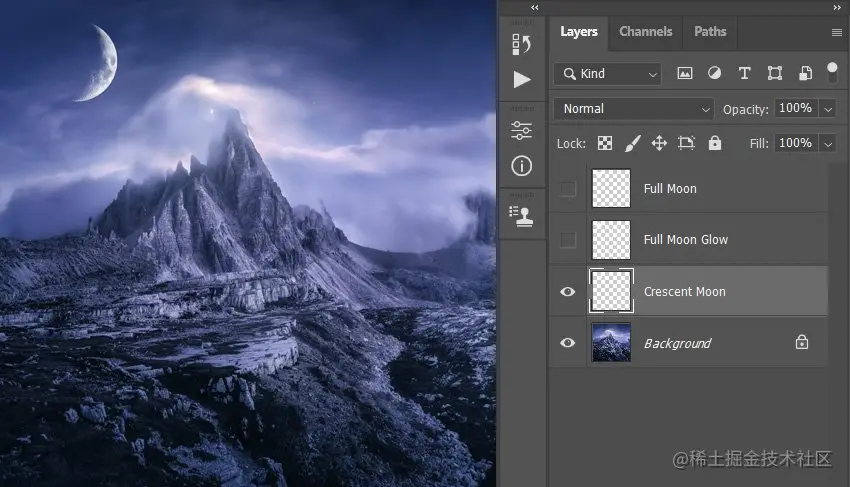Image resolution: width=850 pixels, height=487 pixels.
Task: Select the Full Moon layer name
Action: [x=670, y=189]
